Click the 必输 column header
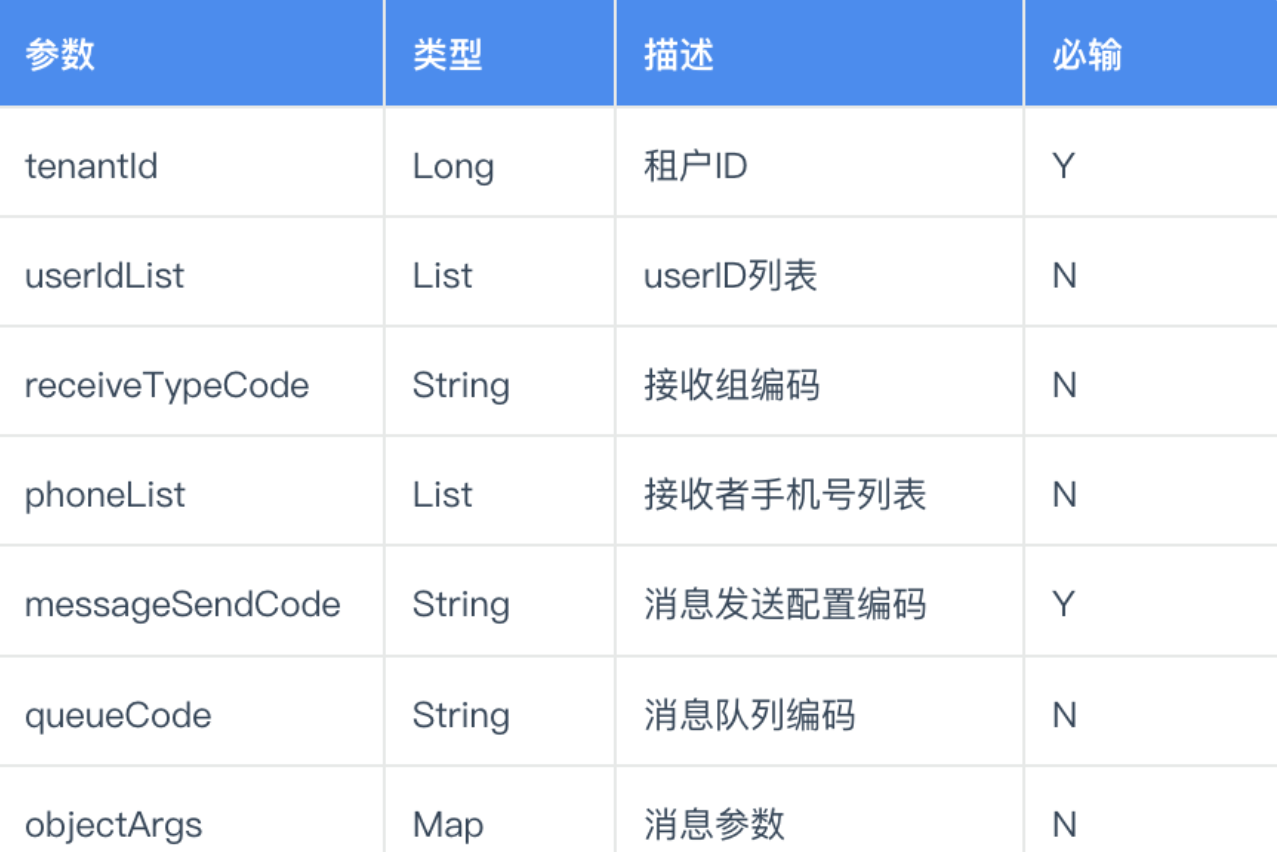 (1087, 55)
